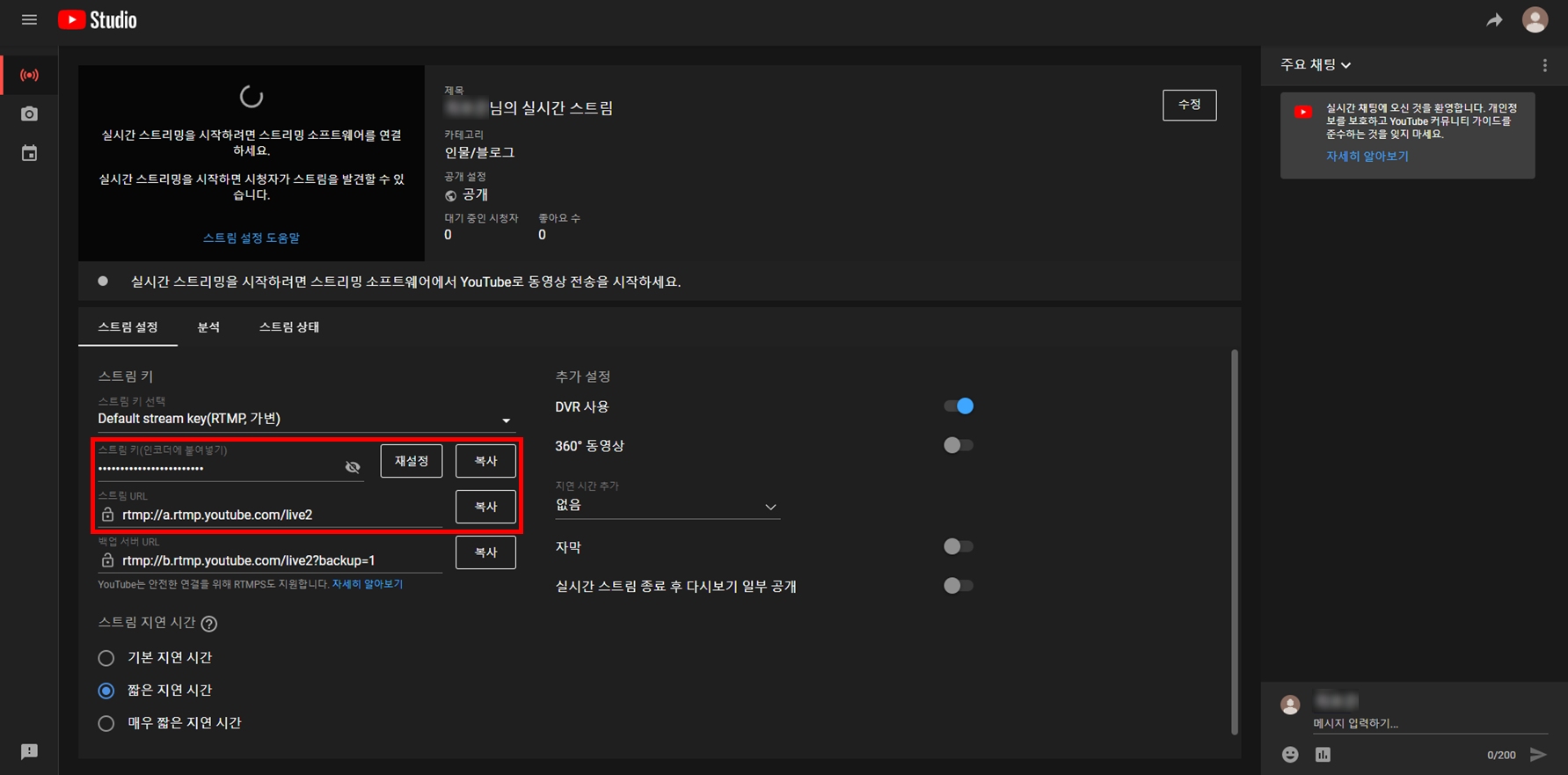
Task: Expand the 스트림 키 선택 dropdown
Action: (305, 419)
